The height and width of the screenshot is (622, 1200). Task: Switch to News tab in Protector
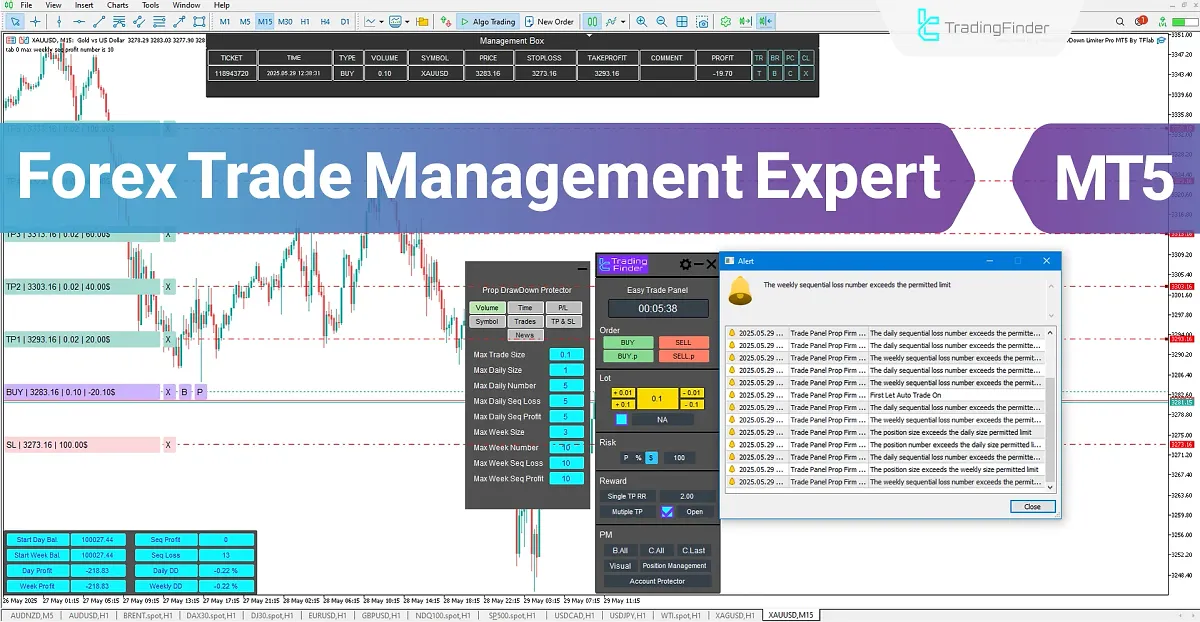click(x=525, y=335)
